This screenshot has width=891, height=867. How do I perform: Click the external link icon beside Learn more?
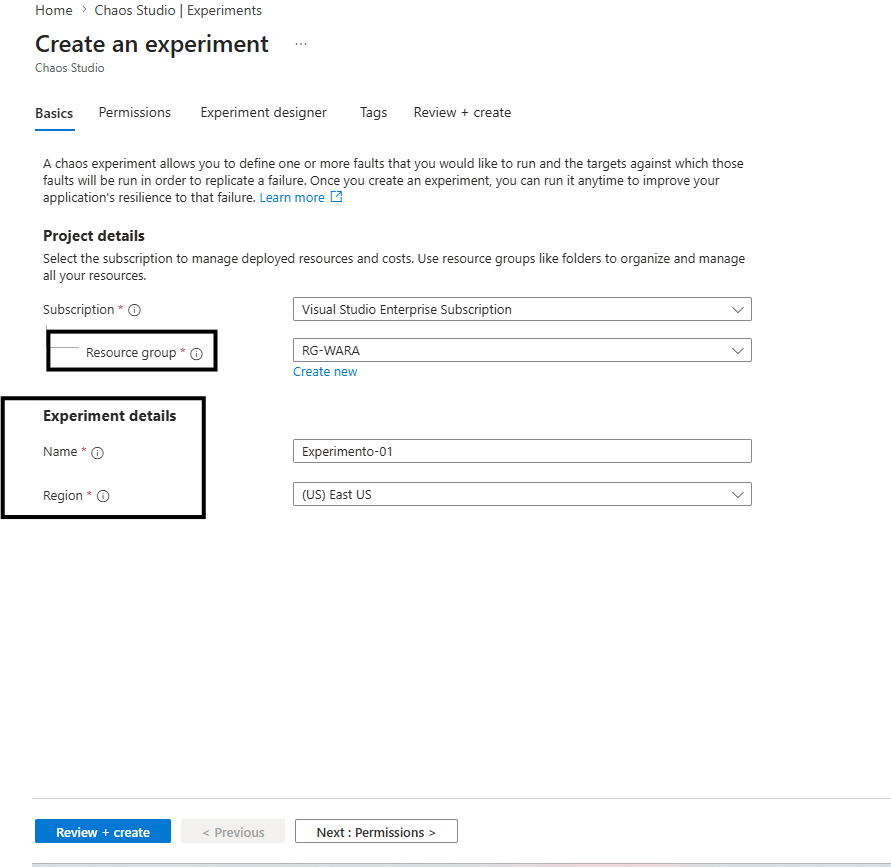coord(337,198)
